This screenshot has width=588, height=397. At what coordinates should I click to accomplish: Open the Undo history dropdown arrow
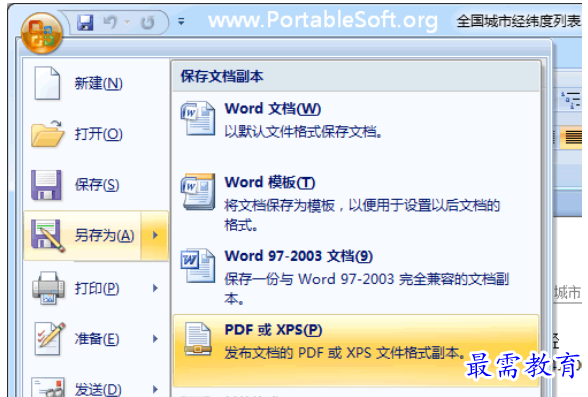[x=127, y=22]
